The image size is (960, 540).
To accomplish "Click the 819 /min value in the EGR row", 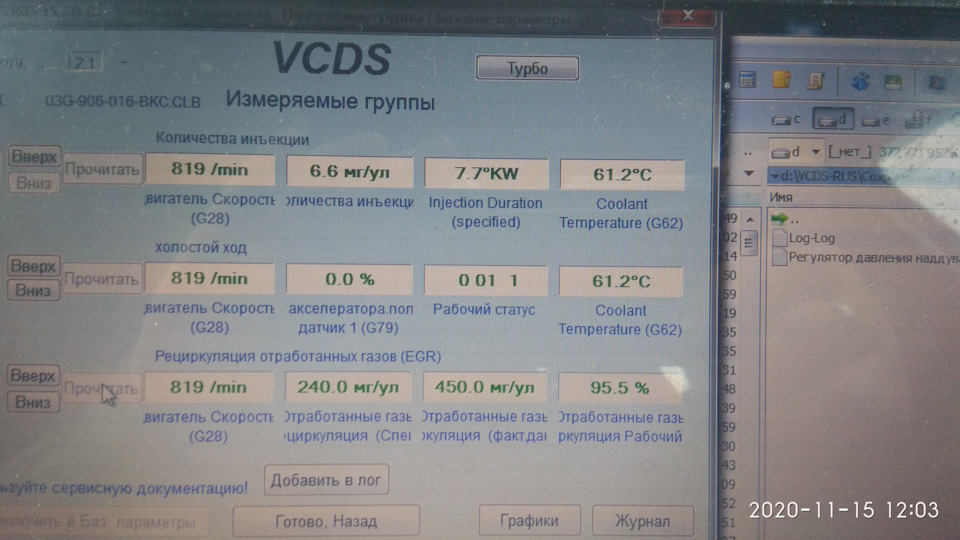I will (x=209, y=387).
